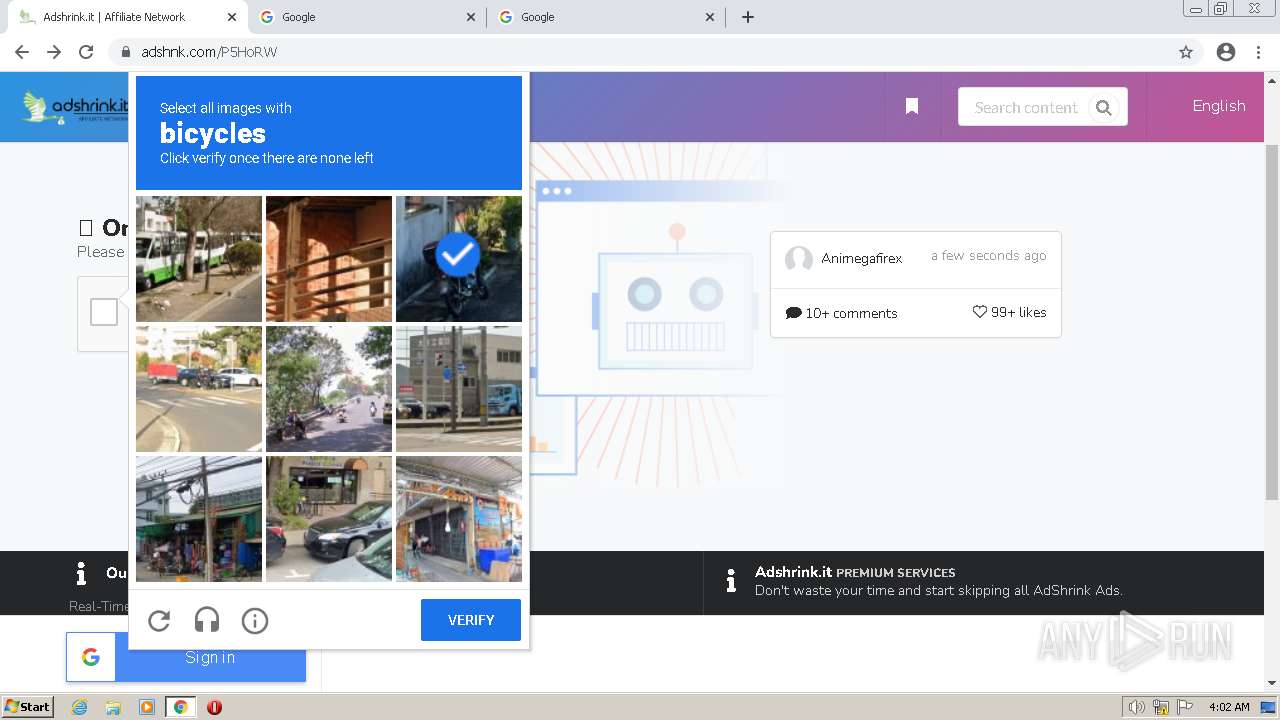
Task: Click the adshrink.it logo
Action: tap(76, 107)
